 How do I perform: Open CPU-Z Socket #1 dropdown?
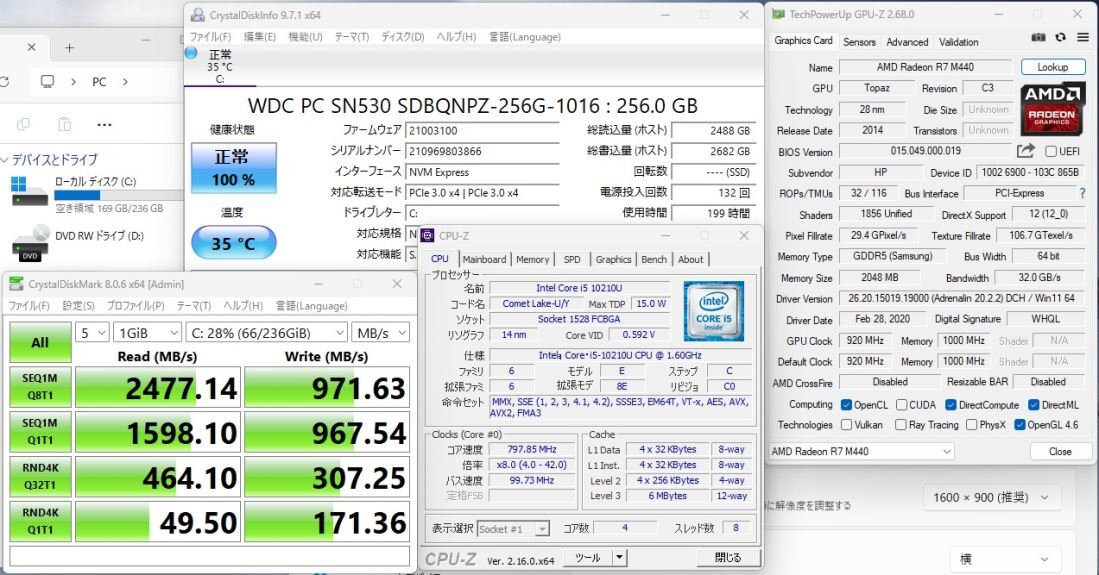pos(513,529)
